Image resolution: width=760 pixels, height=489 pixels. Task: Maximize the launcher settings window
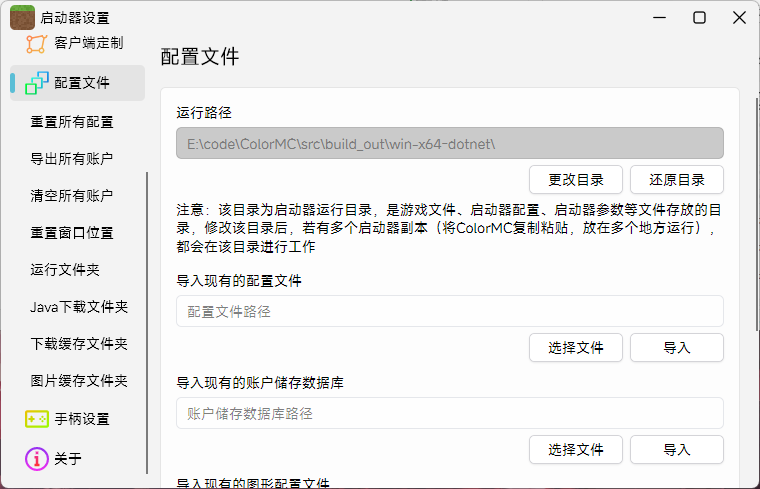(699, 17)
